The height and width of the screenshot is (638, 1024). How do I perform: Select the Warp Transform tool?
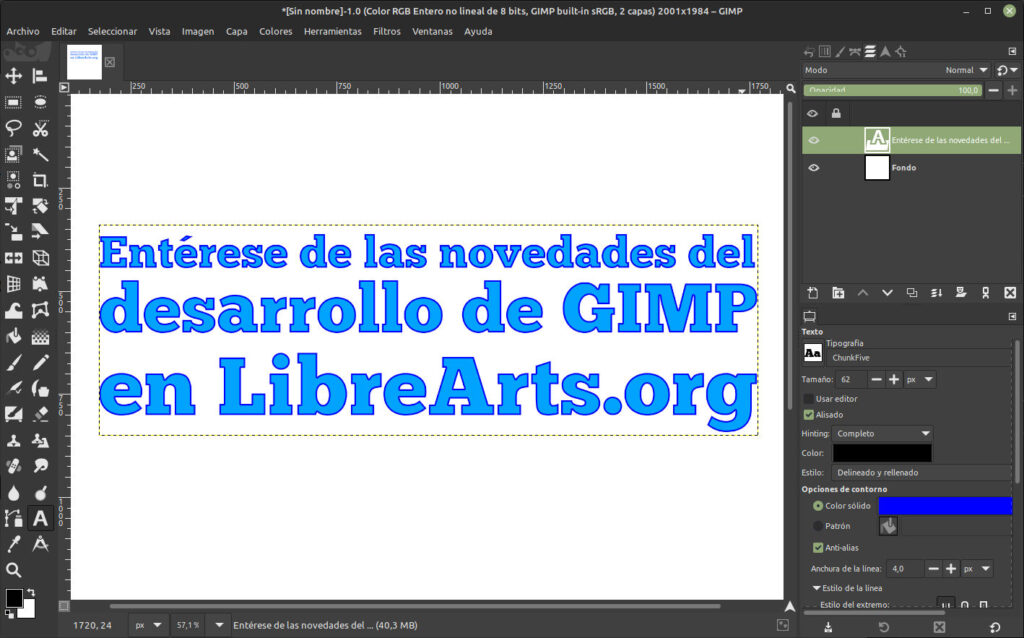[x=14, y=310]
